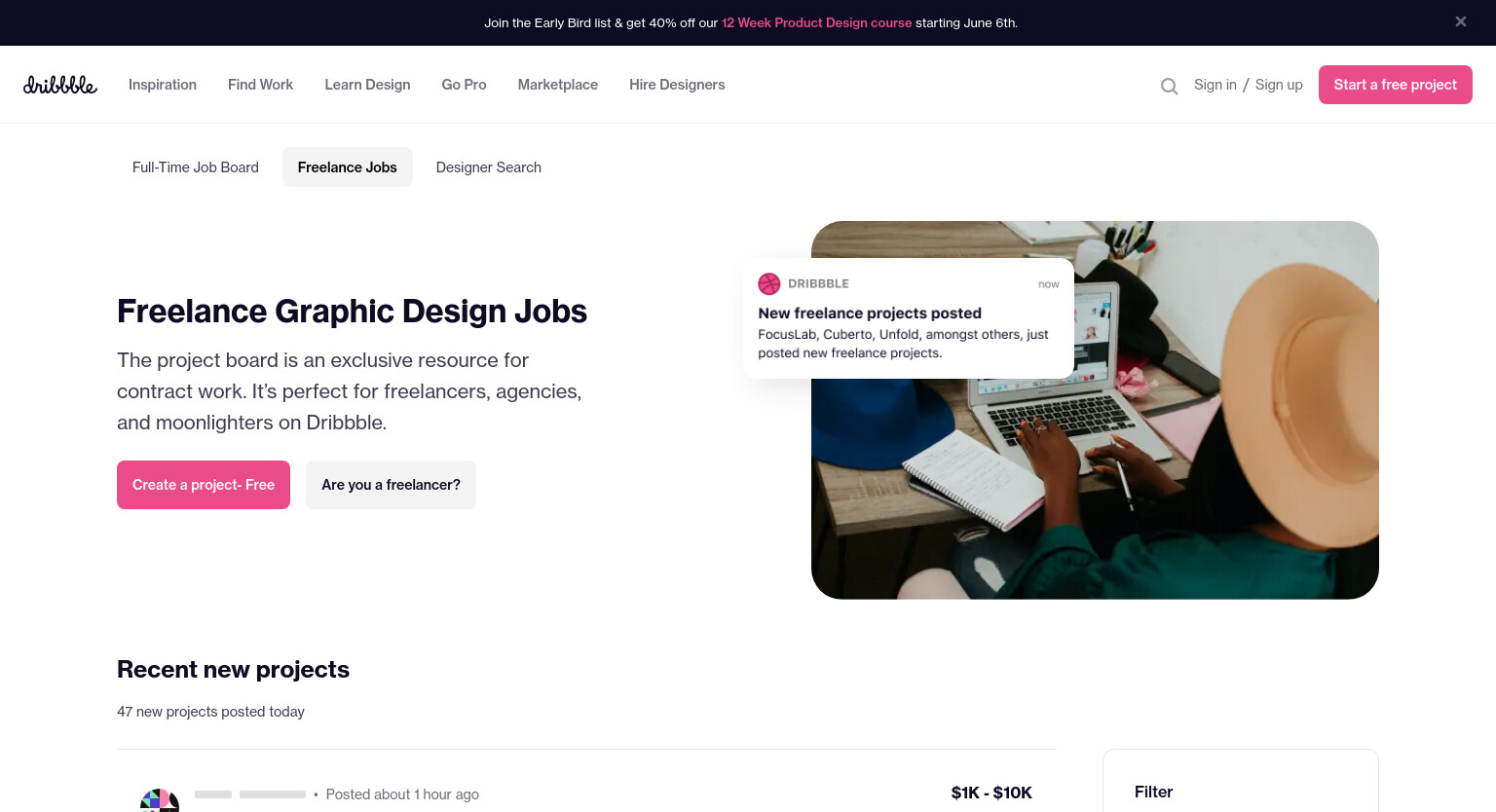Open the search magnifier icon
The height and width of the screenshot is (812, 1496).
[1169, 86]
